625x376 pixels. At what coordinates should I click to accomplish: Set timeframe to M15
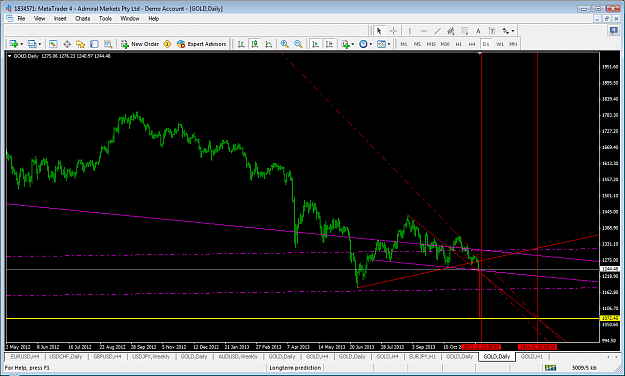(431, 44)
